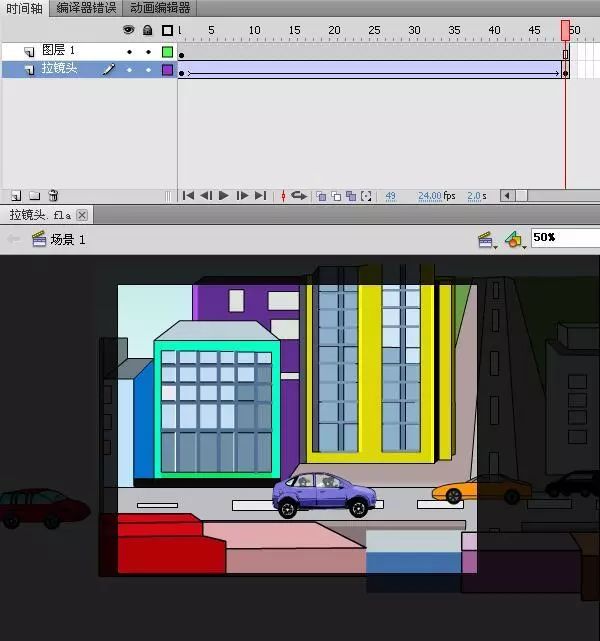Image resolution: width=600 pixels, height=641 pixels.
Task: Click the layer page icon of 拉镜头
Action: [29, 70]
